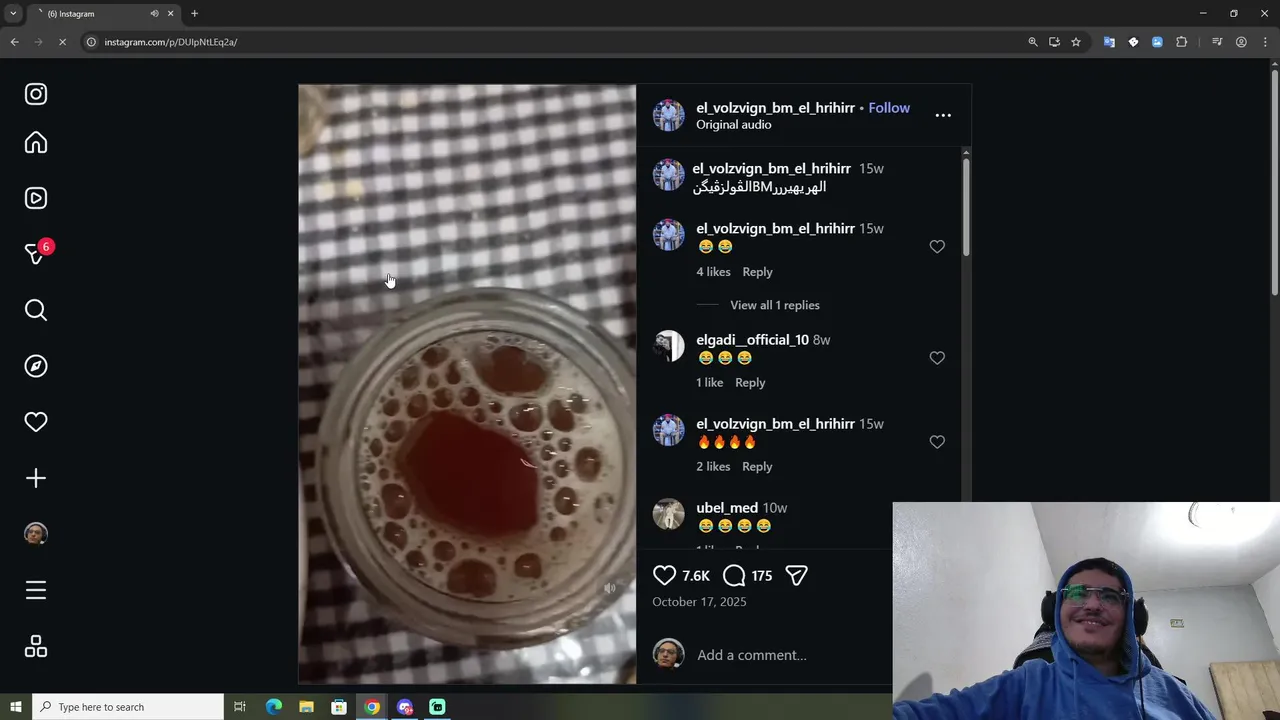
Task: Open Instagram Home from the sidebar
Action: click(36, 143)
